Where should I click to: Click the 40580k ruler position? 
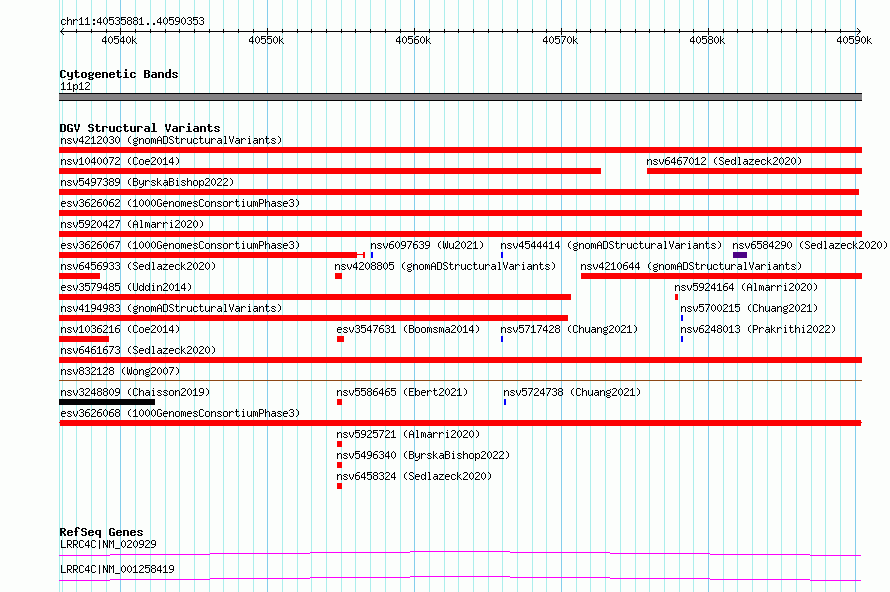coord(707,40)
